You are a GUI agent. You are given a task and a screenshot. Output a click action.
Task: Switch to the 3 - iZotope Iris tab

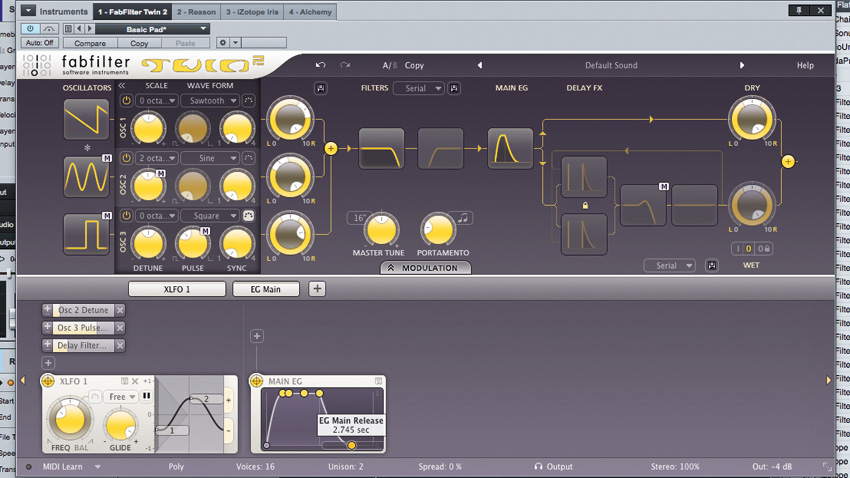coord(252,11)
